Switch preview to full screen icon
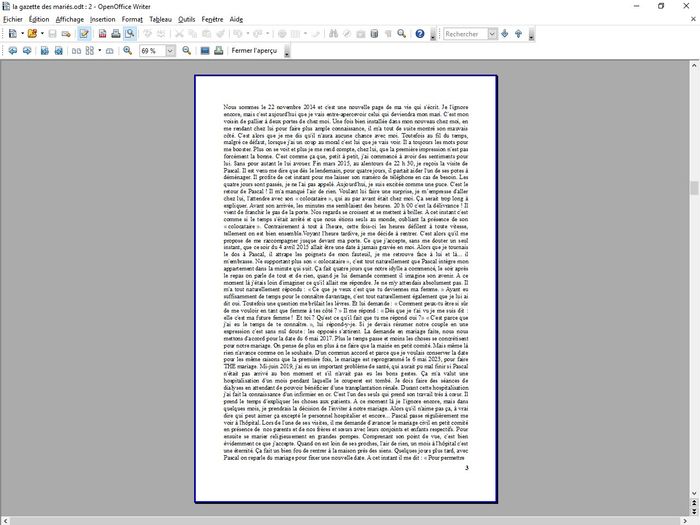The image size is (700, 525). tap(205, 51)
